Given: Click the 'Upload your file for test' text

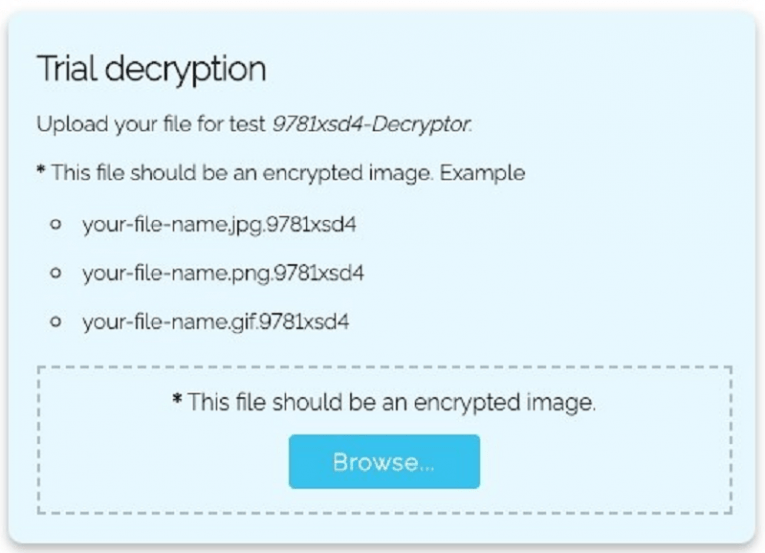Looking at the screenshot, I should (152, 125).
